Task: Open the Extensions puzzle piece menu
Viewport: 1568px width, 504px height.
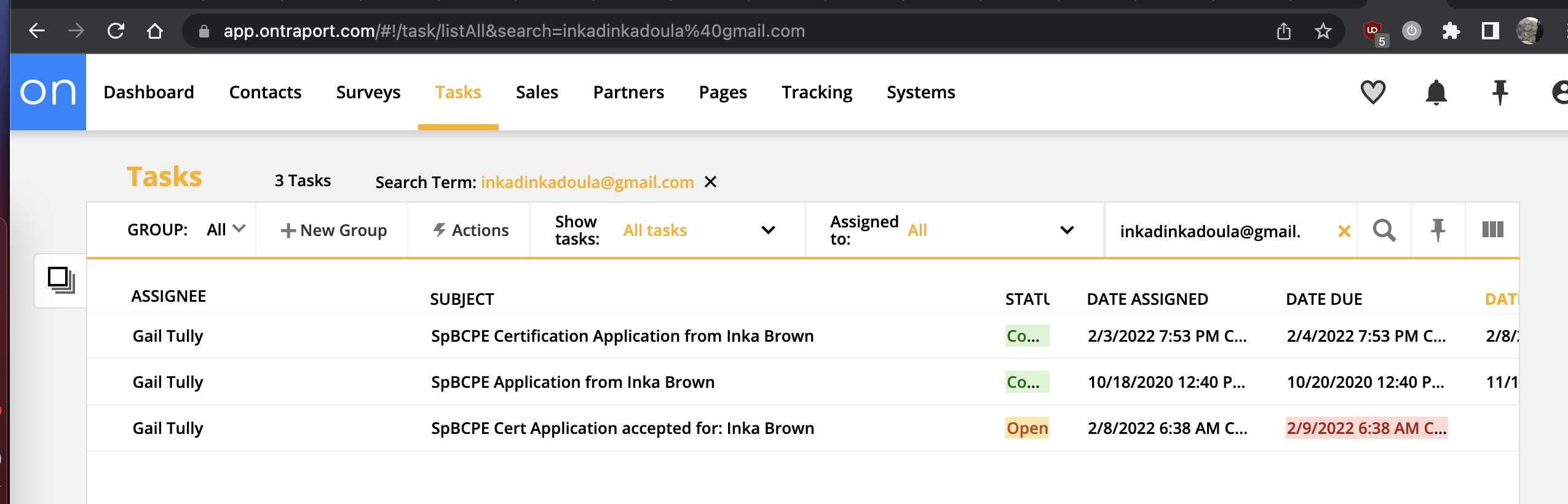Action: [x=1451, y=31]
